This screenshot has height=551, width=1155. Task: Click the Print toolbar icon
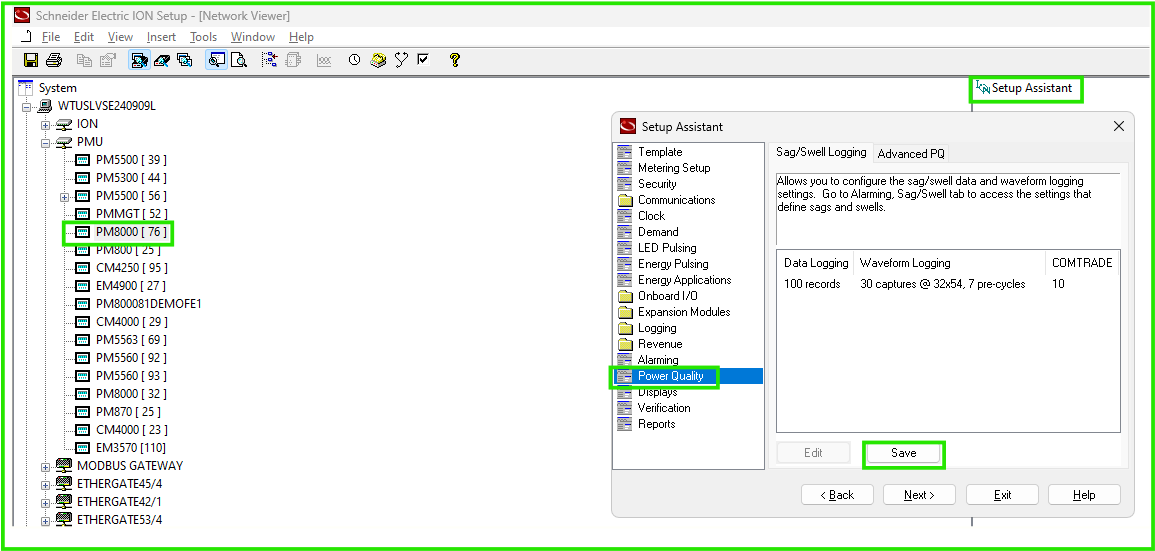pos(54,60)
